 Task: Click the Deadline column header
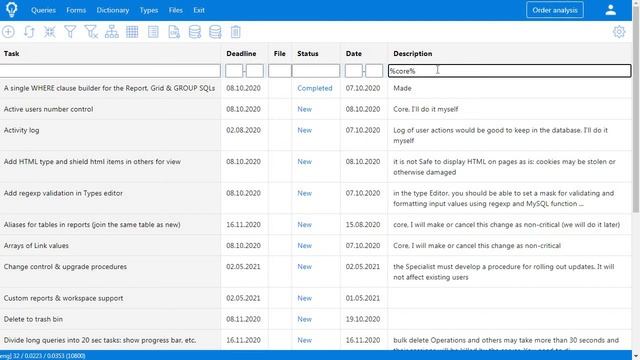[241, 53]
